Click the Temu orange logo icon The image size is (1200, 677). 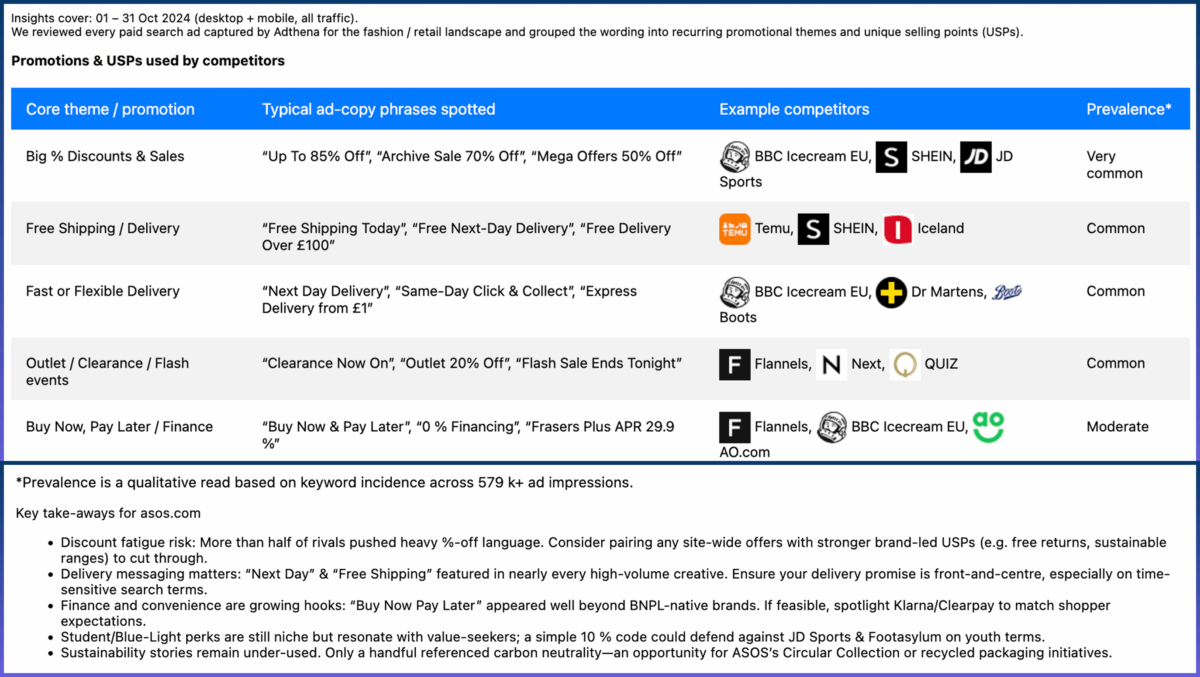pos(735,229)
